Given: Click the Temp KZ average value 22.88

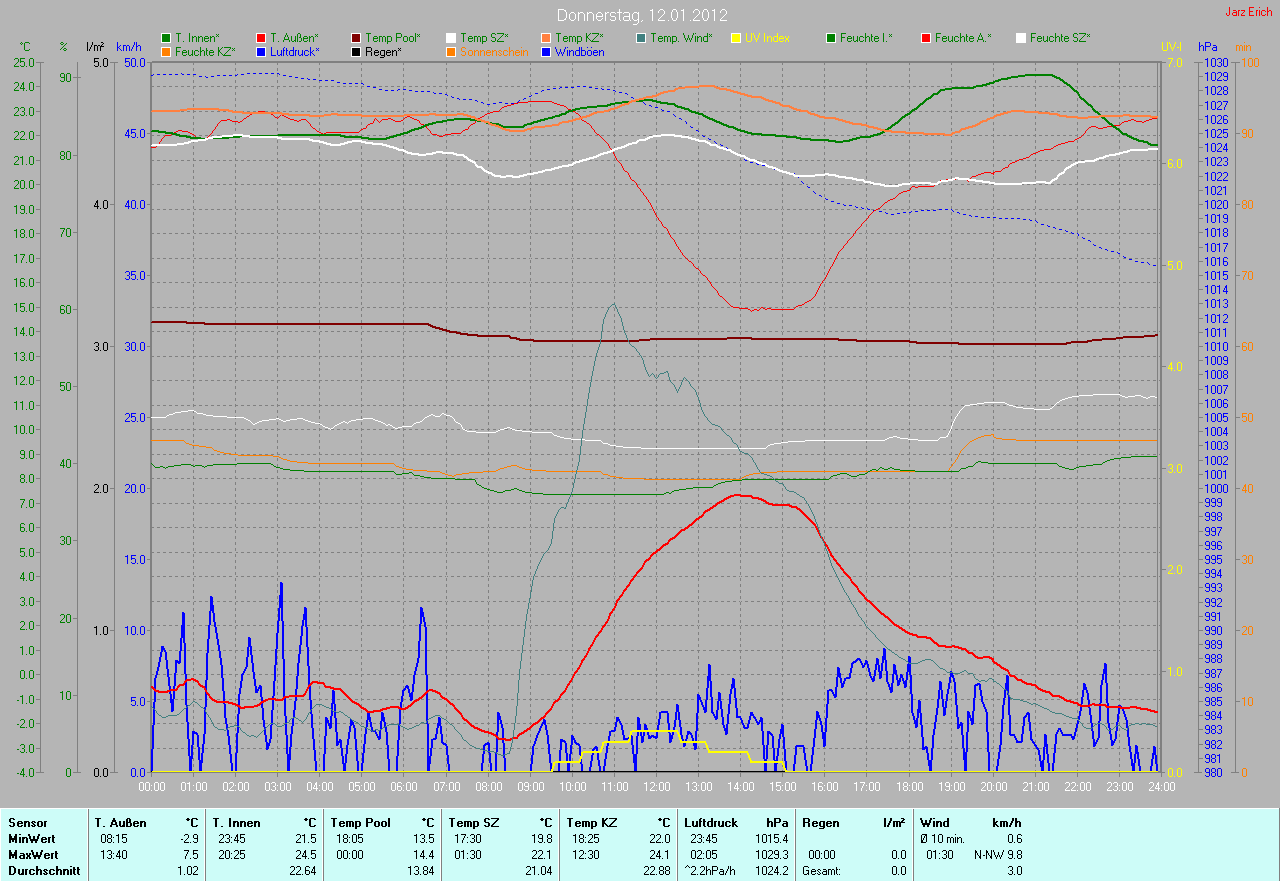Looking at the screenshot, I should pyautogui.click(x=656, y=871).
